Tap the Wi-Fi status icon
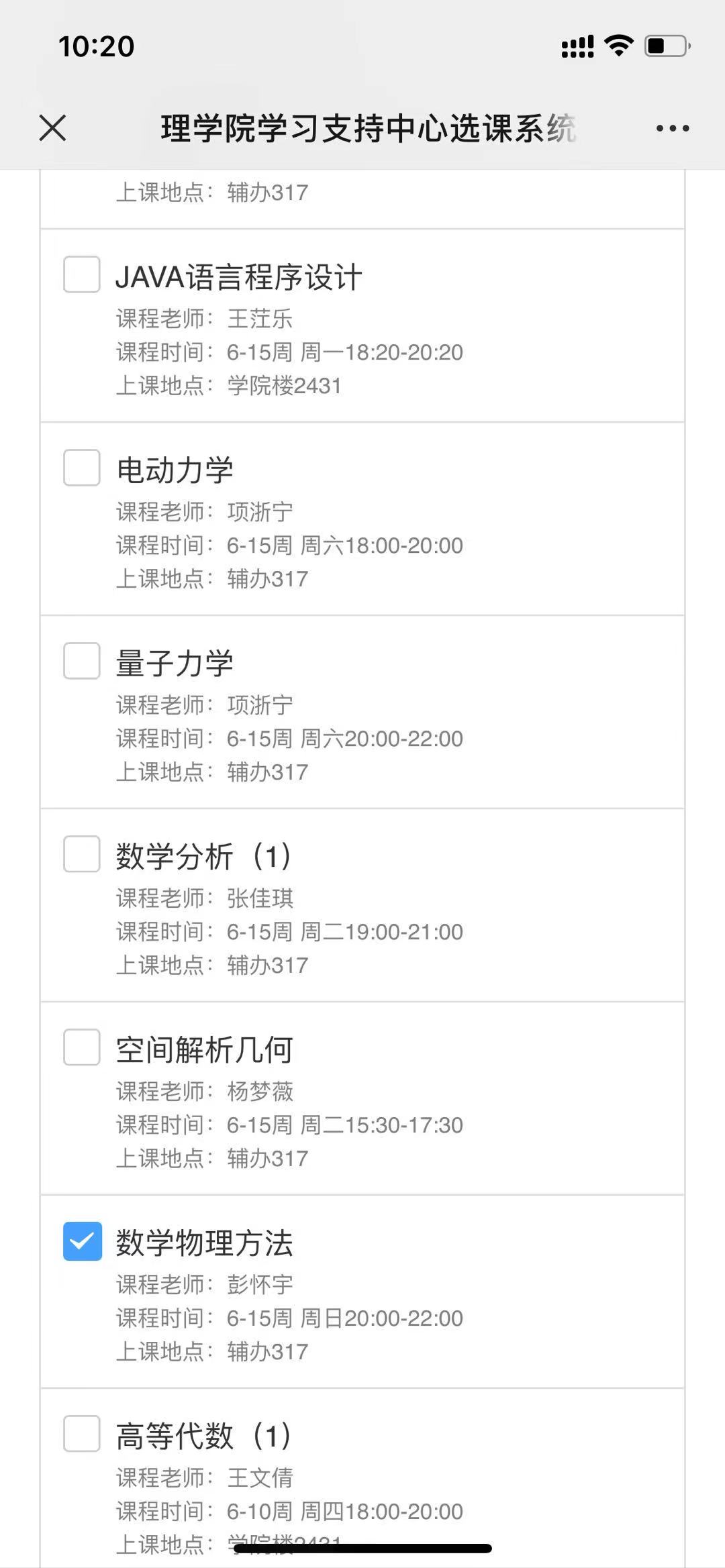The width and height of the screenshot is (725, 1568). point(618,46)
